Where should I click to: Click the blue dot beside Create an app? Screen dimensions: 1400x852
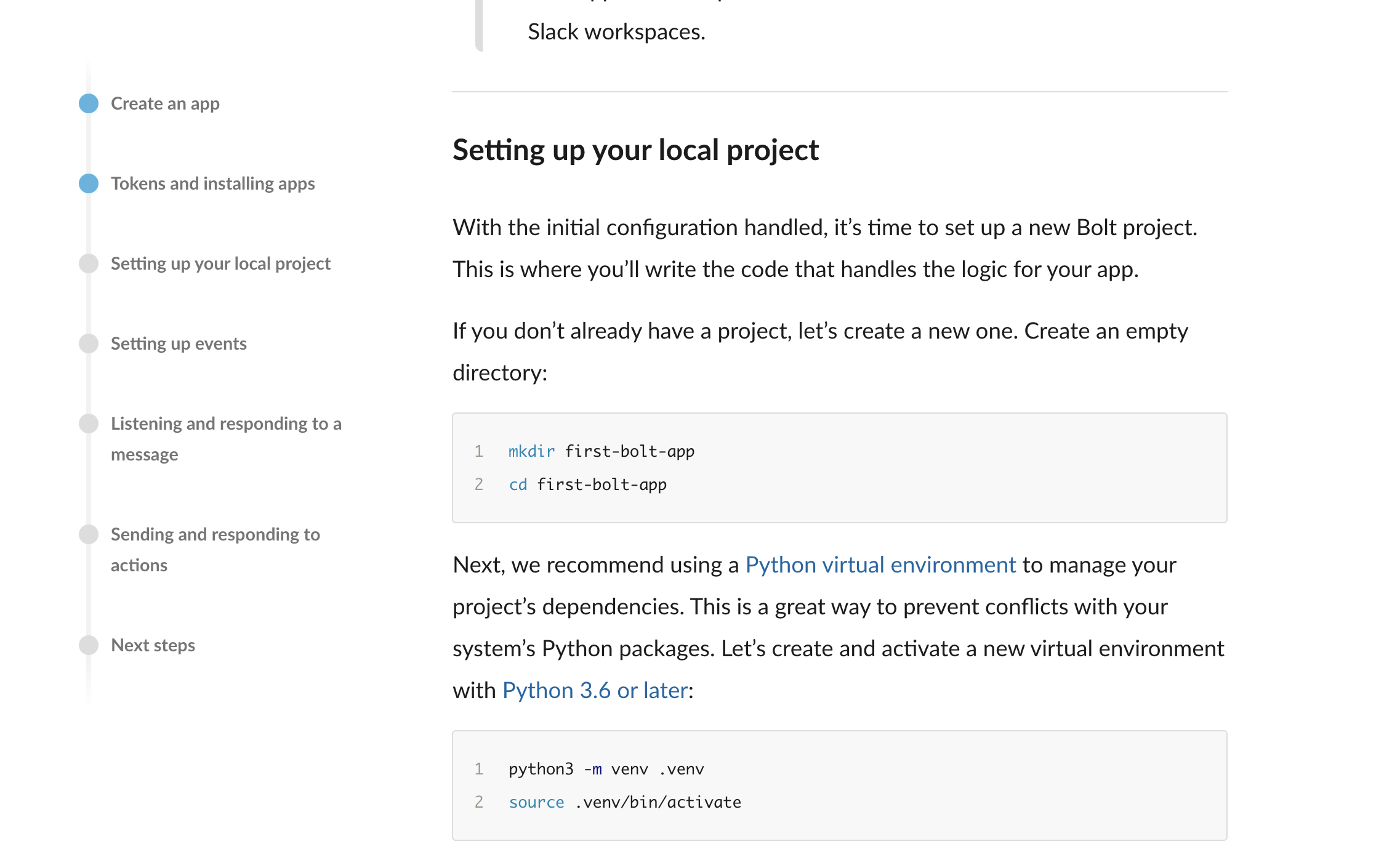click(x=89, y=103)
